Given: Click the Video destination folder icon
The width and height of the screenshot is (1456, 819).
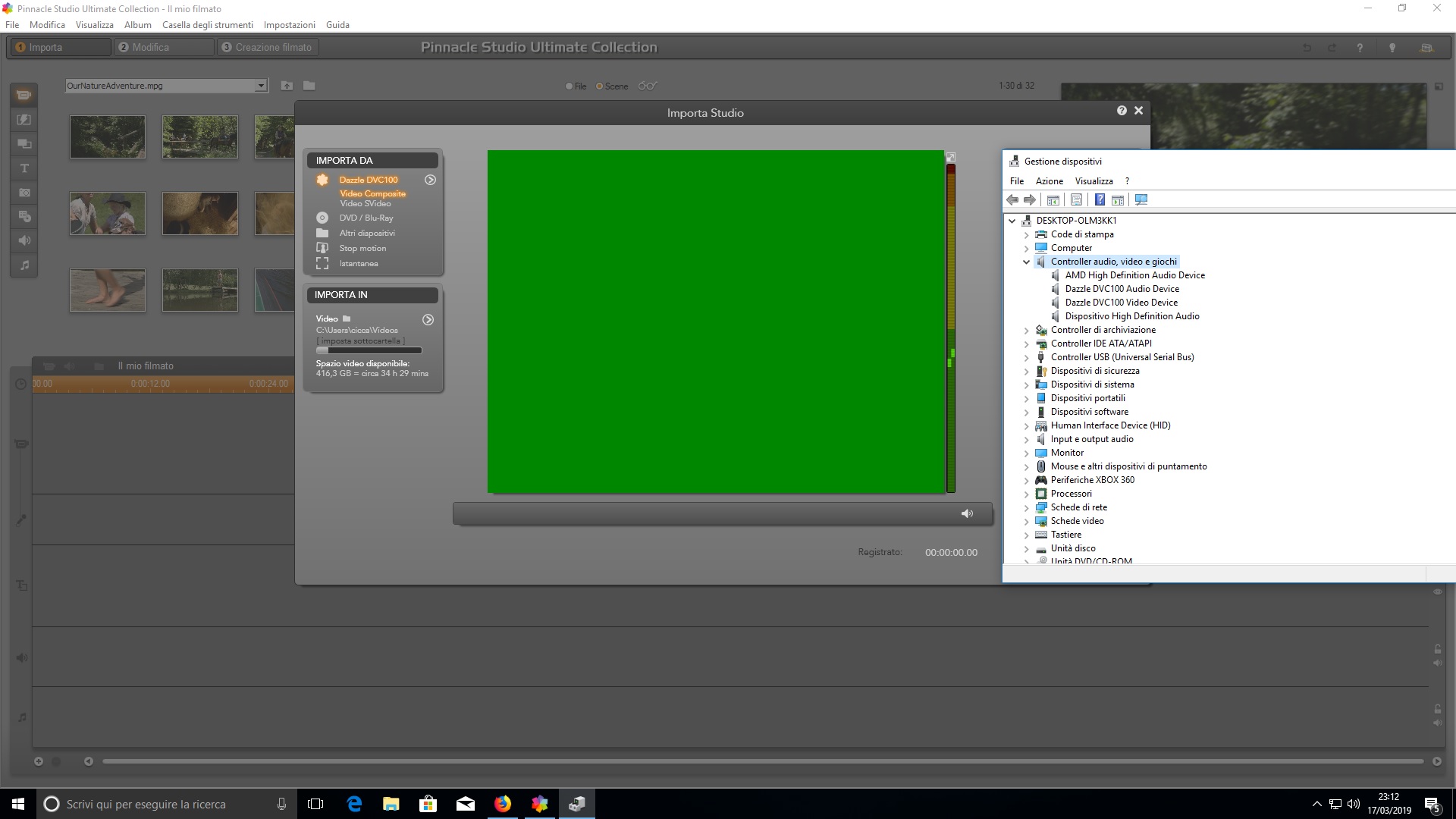Looking at the screenshot, I should (x=347, y=318).
